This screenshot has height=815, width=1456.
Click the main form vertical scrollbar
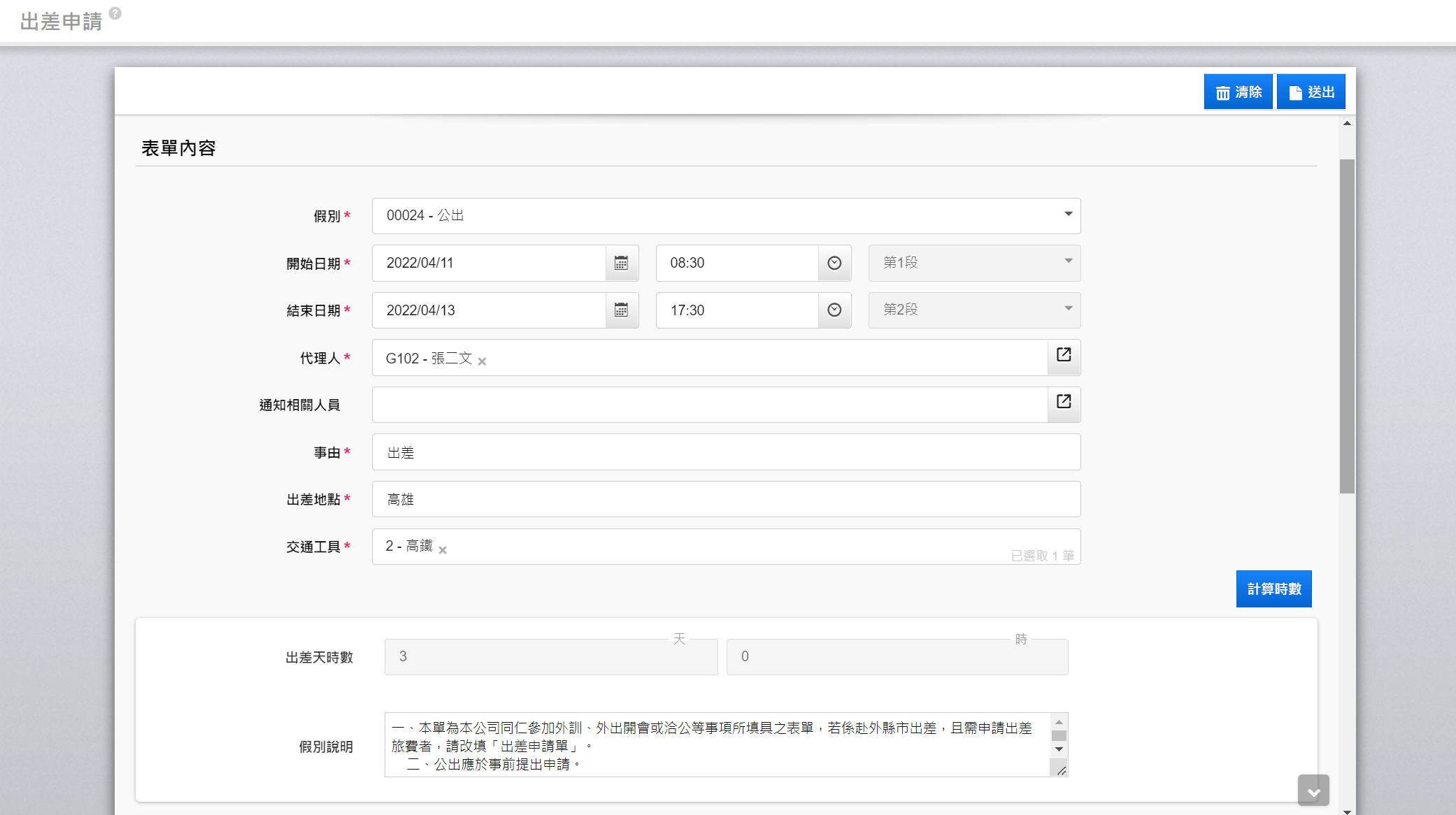pyautogui.click(x=1347, y=326)
